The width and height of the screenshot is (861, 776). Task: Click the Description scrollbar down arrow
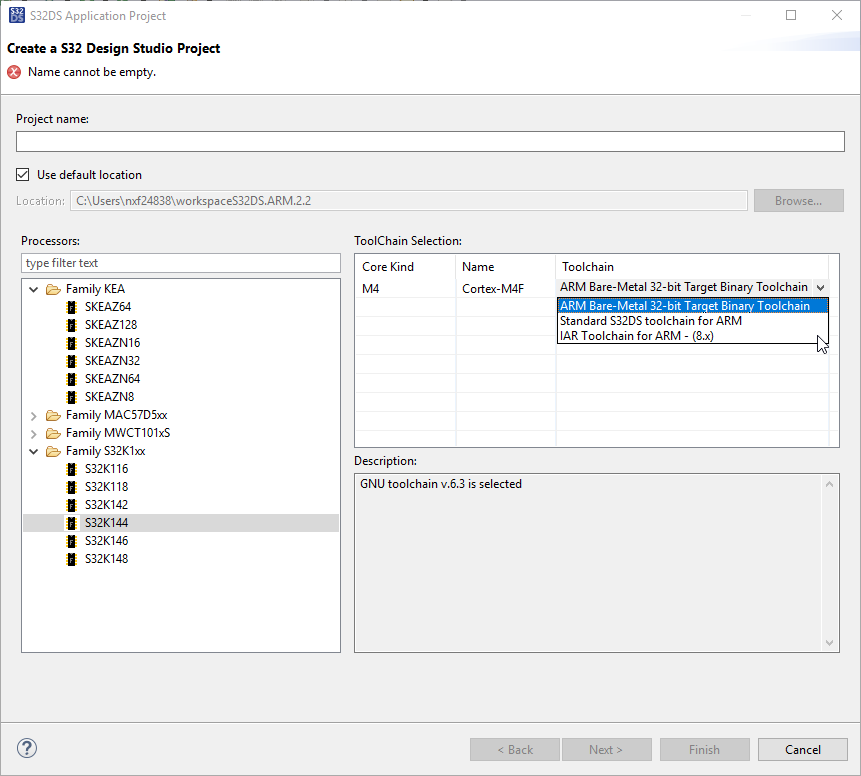tap(829, 643)
